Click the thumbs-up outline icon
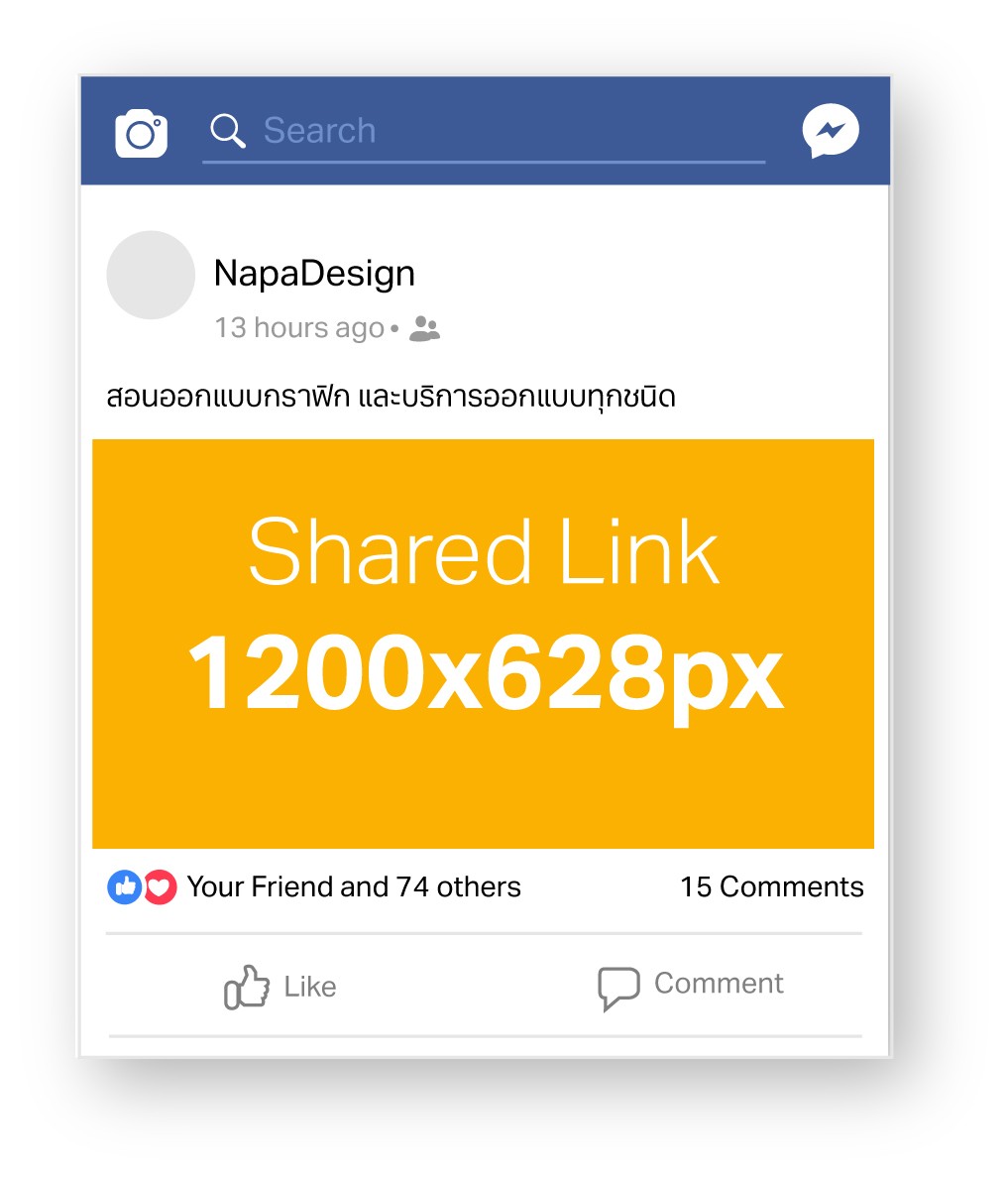The height and width of the screenshot is (1177, 1008). coord(246,987)
